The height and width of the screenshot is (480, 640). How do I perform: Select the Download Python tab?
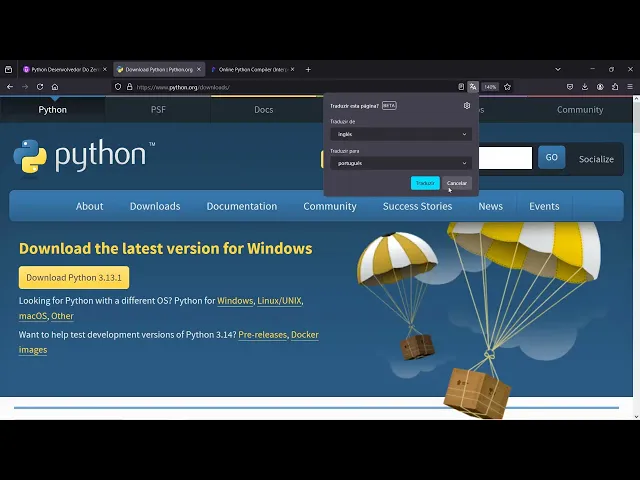pos(159,69)
